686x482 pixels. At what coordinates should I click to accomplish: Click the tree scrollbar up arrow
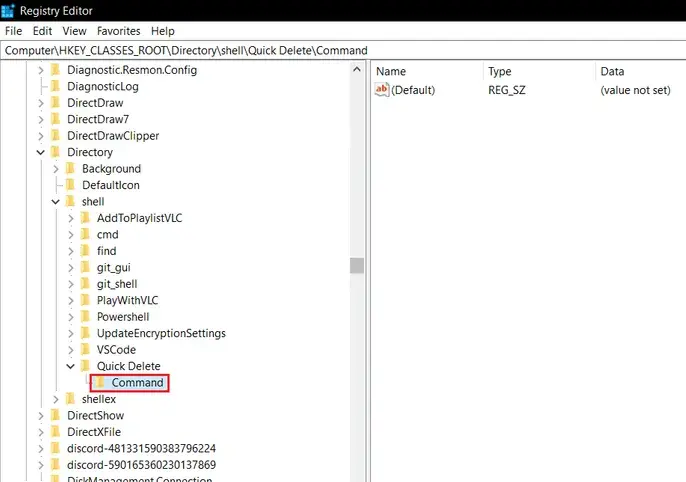pos(357,70)
